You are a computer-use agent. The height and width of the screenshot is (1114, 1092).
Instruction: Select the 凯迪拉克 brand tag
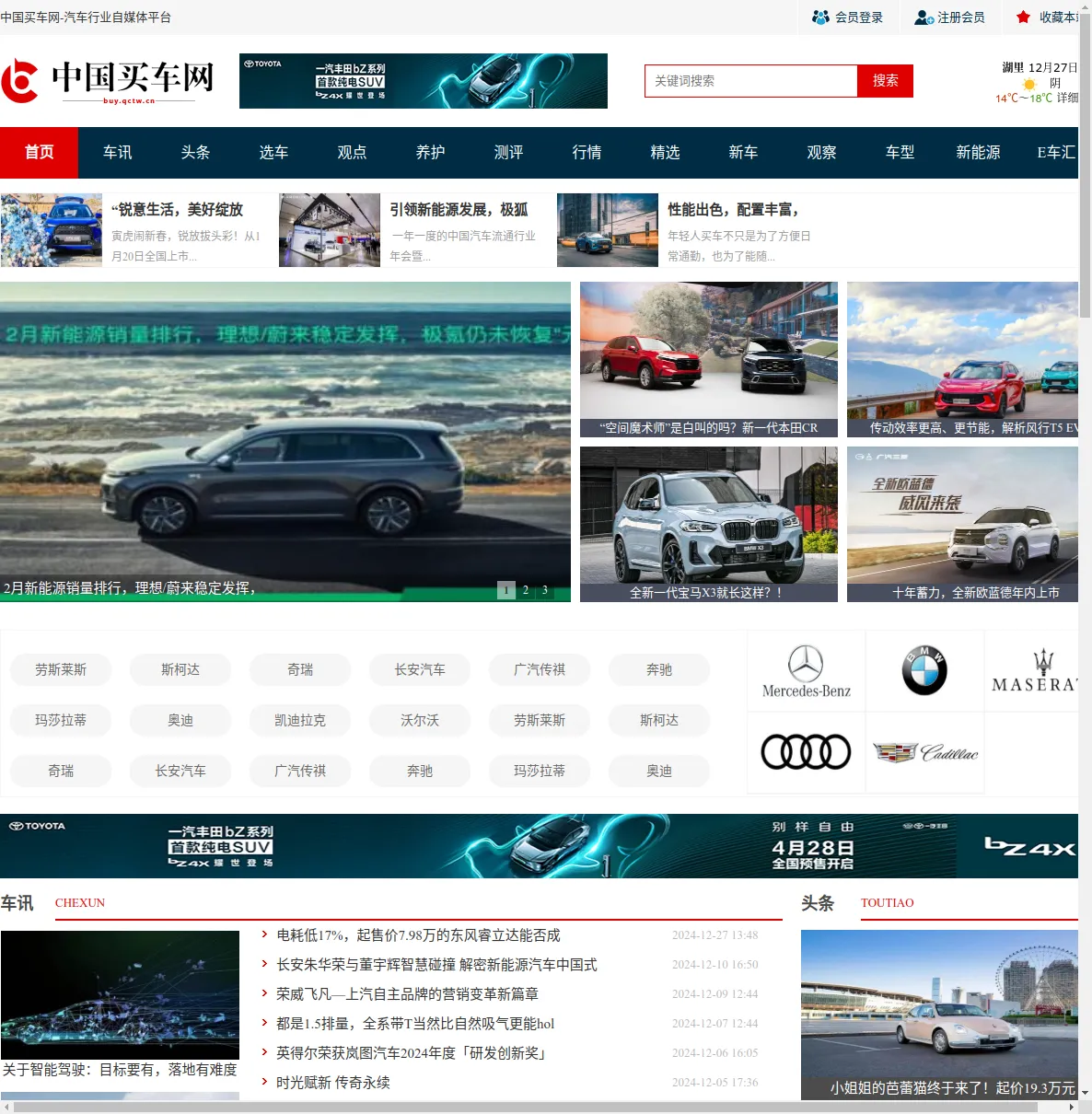(x=300, y=720)
